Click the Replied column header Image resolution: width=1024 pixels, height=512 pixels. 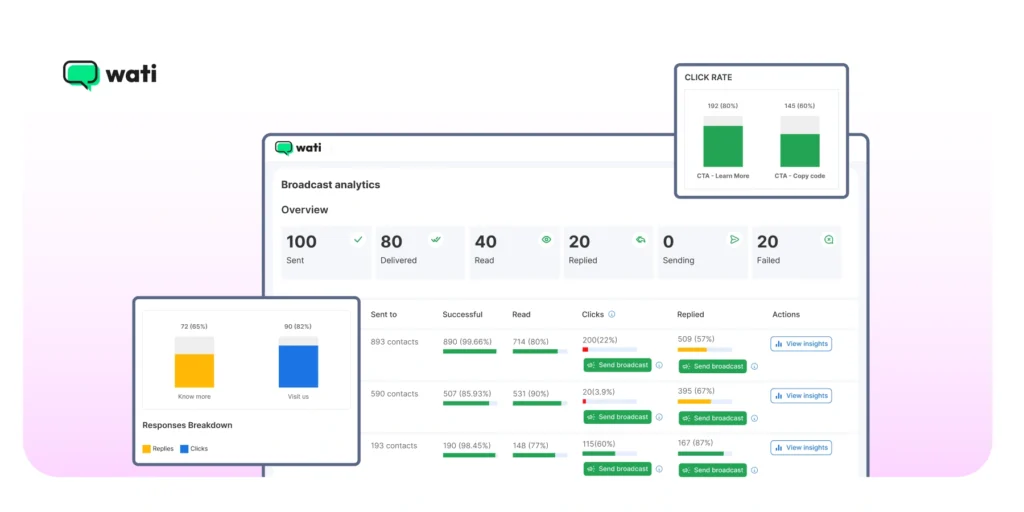click(690, 314)
